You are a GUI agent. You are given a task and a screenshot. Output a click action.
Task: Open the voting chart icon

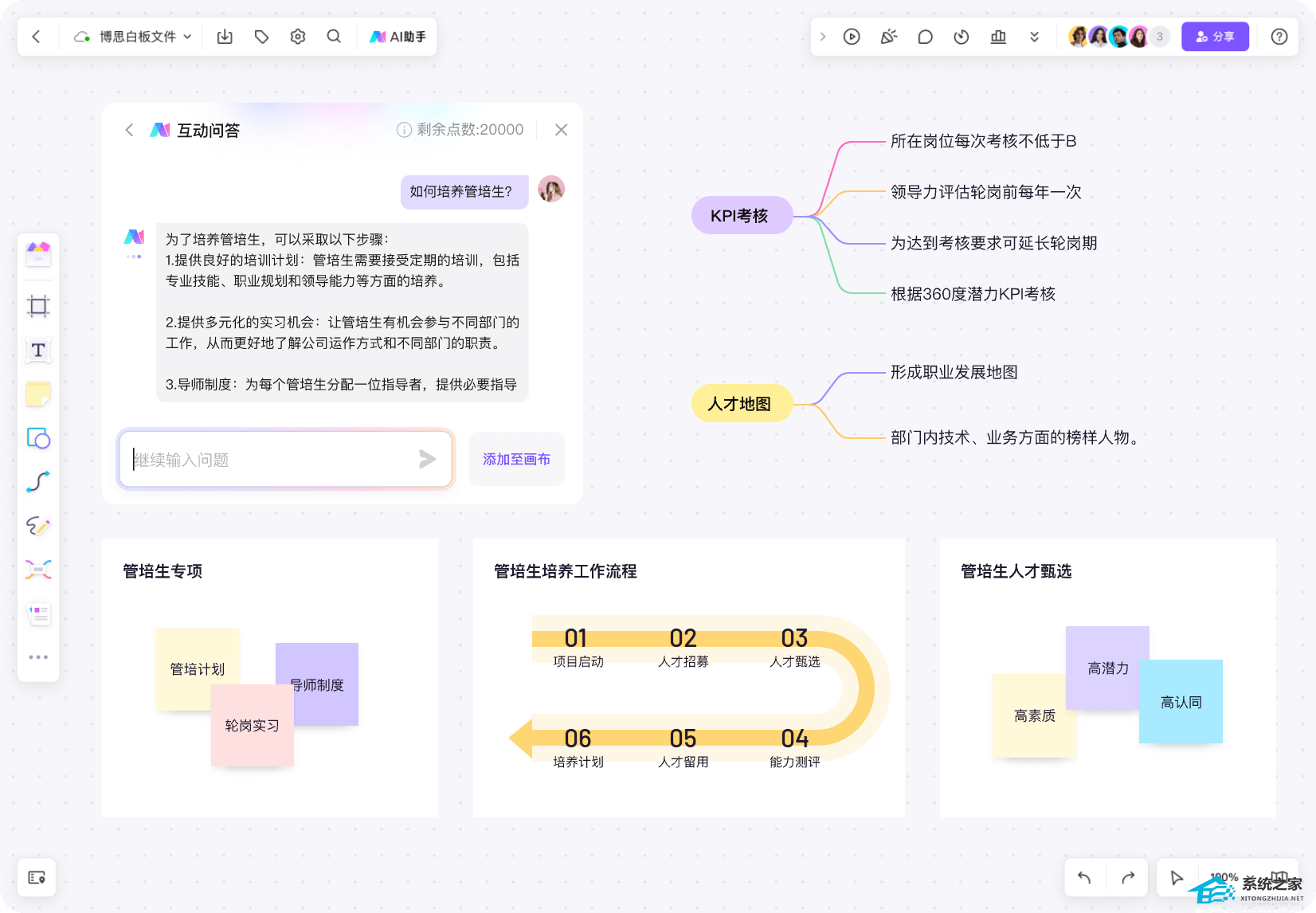[x=998, y=37]
